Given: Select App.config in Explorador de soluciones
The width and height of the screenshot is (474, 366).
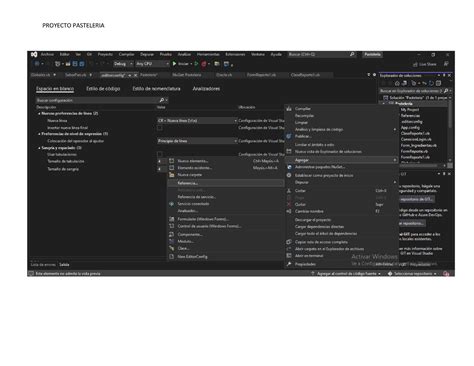Looking at the screenshot, I should pos(410,127).
